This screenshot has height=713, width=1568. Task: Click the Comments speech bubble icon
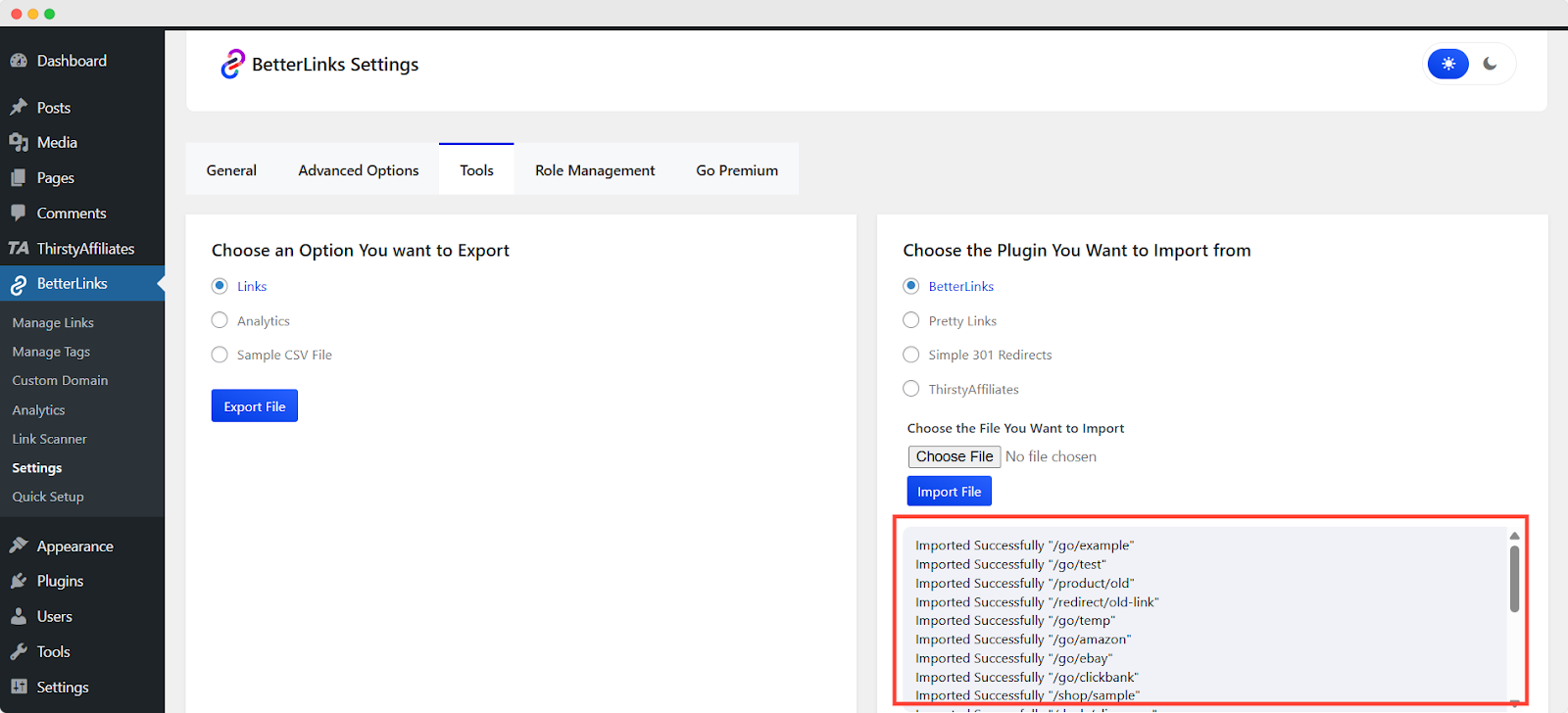tap(19, 214)
